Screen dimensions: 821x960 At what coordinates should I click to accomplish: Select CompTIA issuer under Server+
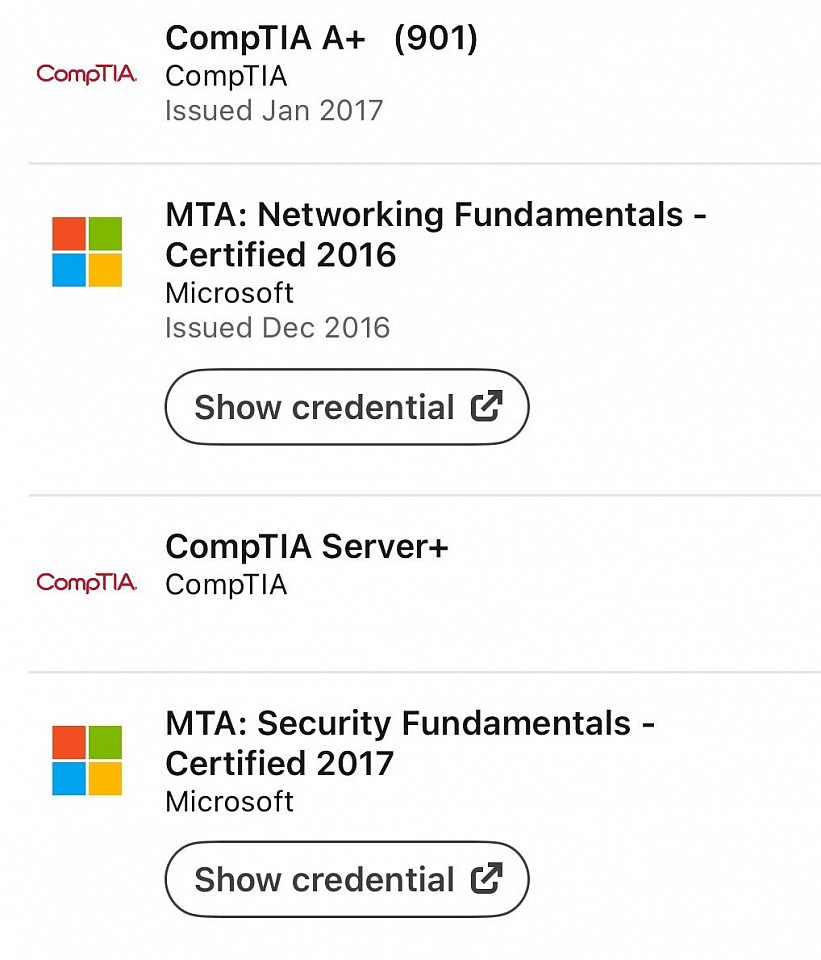pyautogui.click(x=226, y=585)
